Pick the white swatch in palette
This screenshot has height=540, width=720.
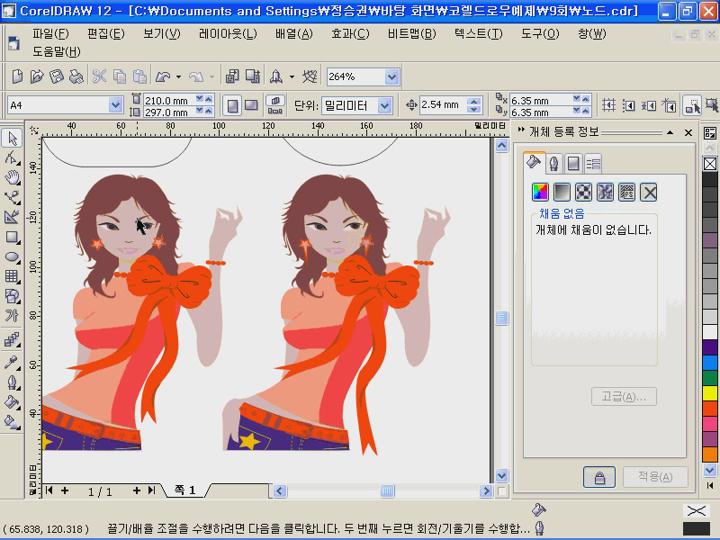[x=710, y=332]
